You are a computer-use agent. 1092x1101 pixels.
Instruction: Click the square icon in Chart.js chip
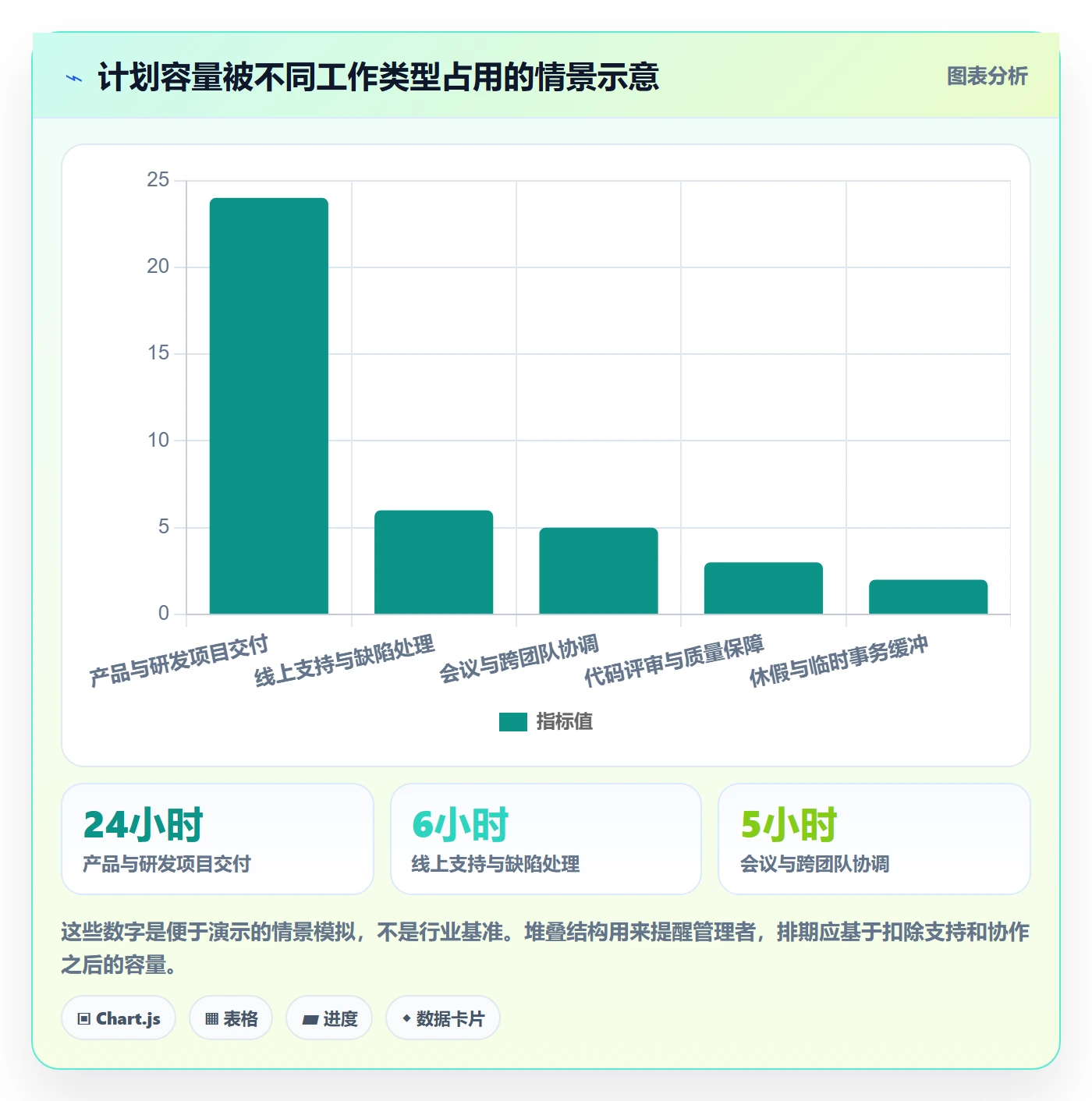tap(84, 1019)
